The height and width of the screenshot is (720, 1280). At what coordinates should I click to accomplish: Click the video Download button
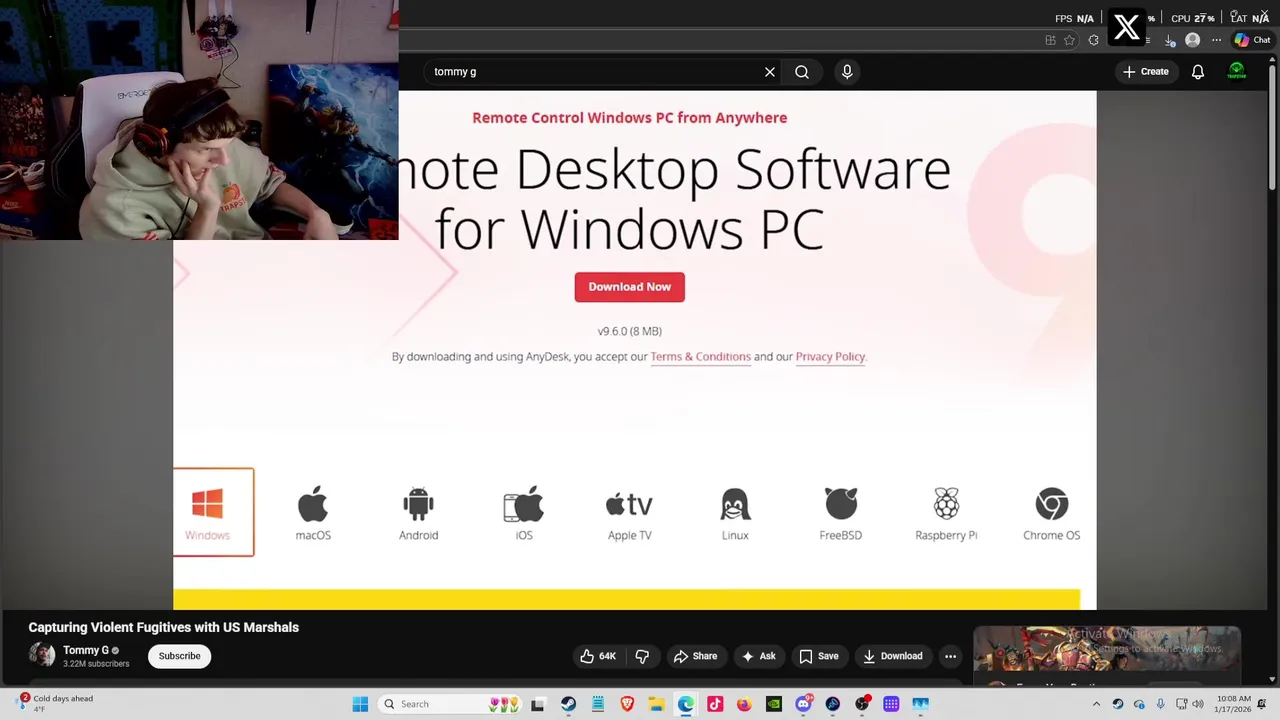[x=892, y=656]
